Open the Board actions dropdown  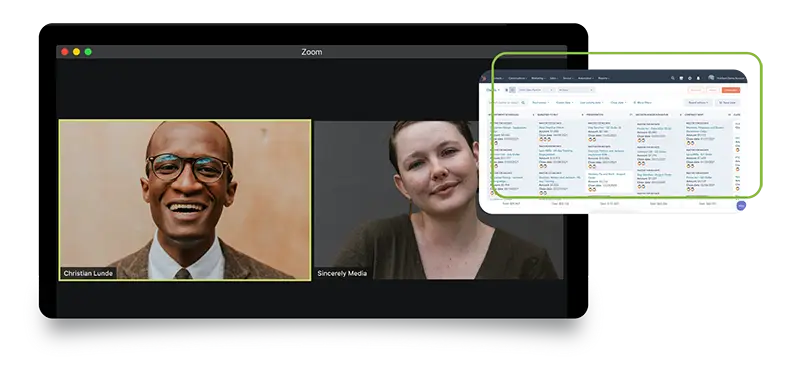point(698,103)
